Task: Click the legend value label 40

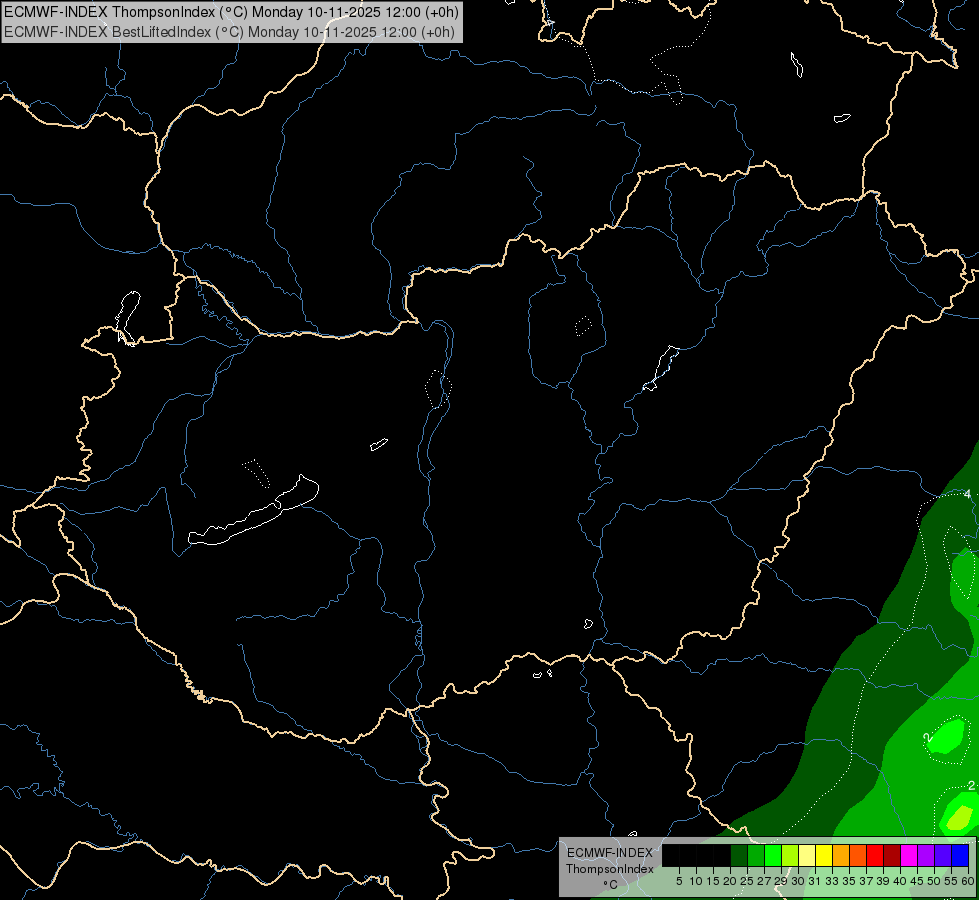Action: click(x=900, y=881)
